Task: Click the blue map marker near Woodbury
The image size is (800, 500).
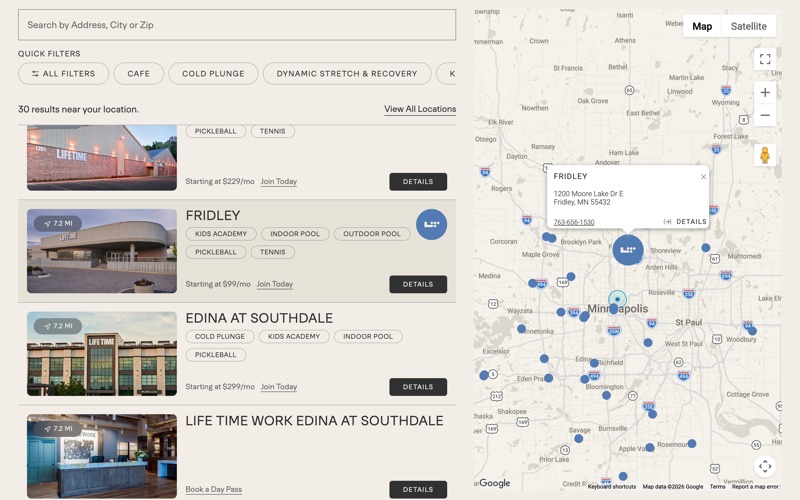Action: (x=752, y=331)
